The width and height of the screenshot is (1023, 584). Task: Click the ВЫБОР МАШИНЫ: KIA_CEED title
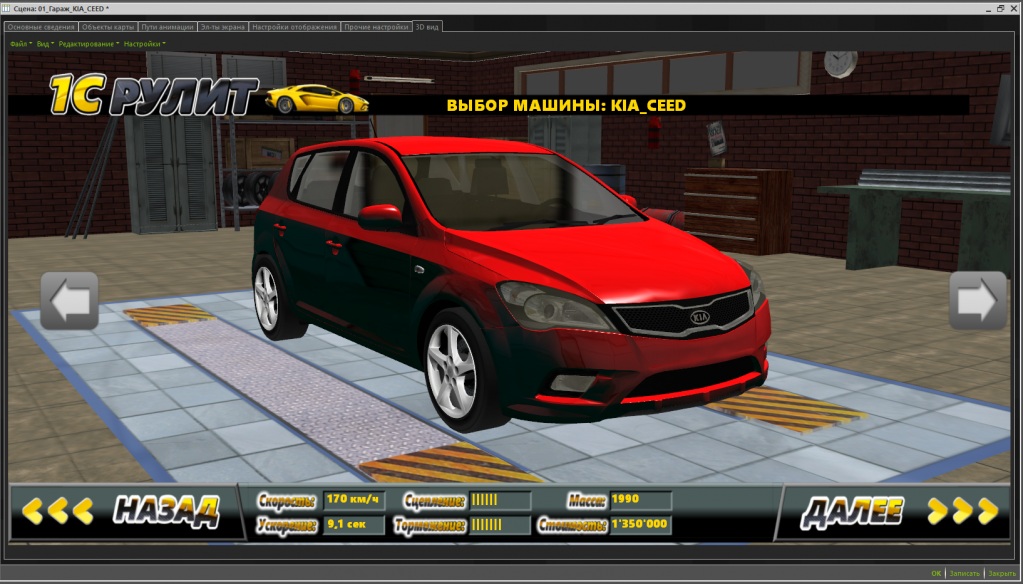(x=566, y=106)
